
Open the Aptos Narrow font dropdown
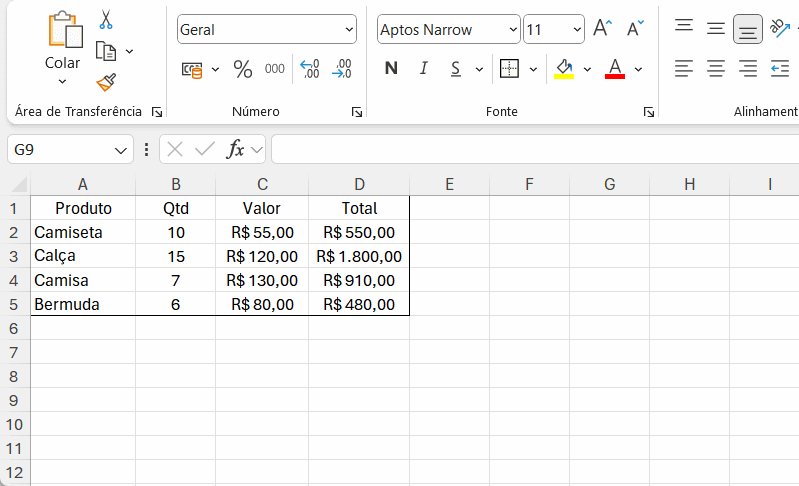tap(513, 30)
